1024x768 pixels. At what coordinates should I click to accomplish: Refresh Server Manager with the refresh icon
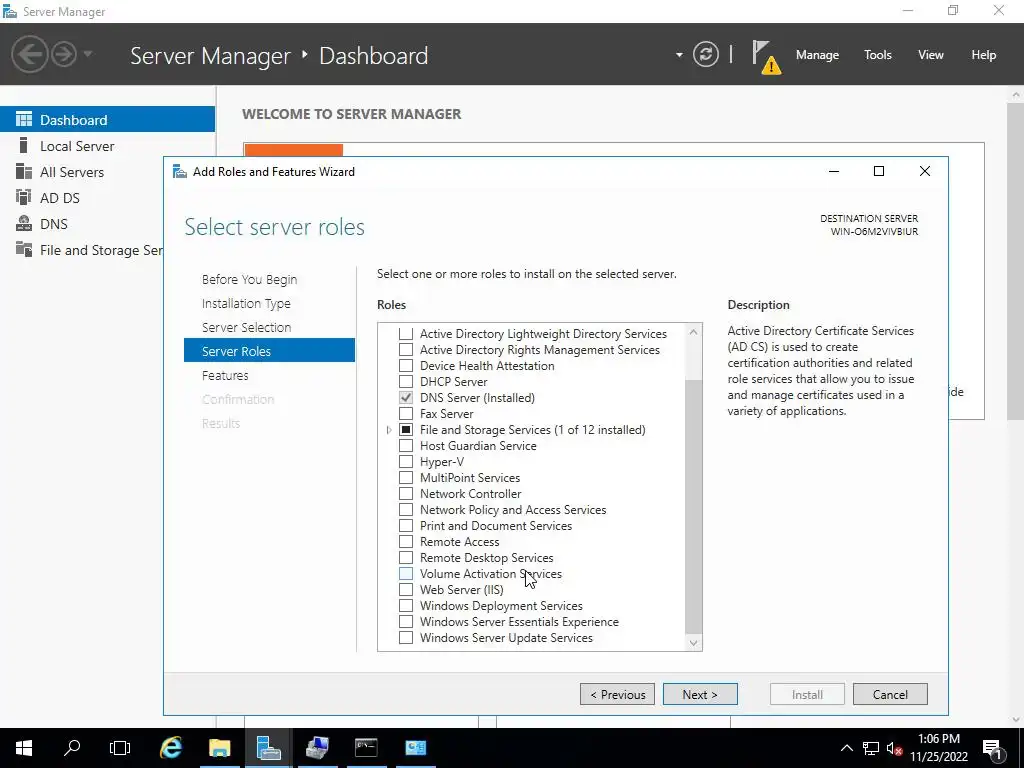pos(706,54)
